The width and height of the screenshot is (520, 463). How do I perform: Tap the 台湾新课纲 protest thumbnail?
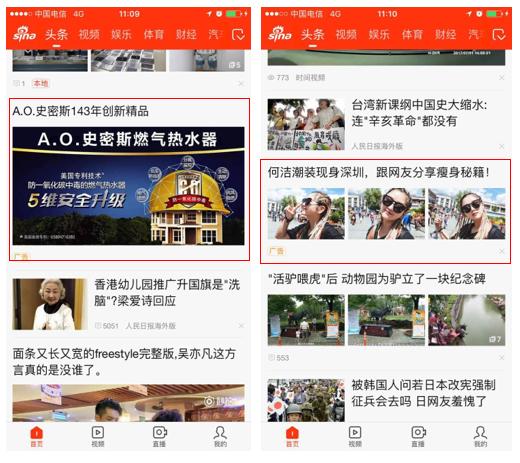[x=306, y=124]
